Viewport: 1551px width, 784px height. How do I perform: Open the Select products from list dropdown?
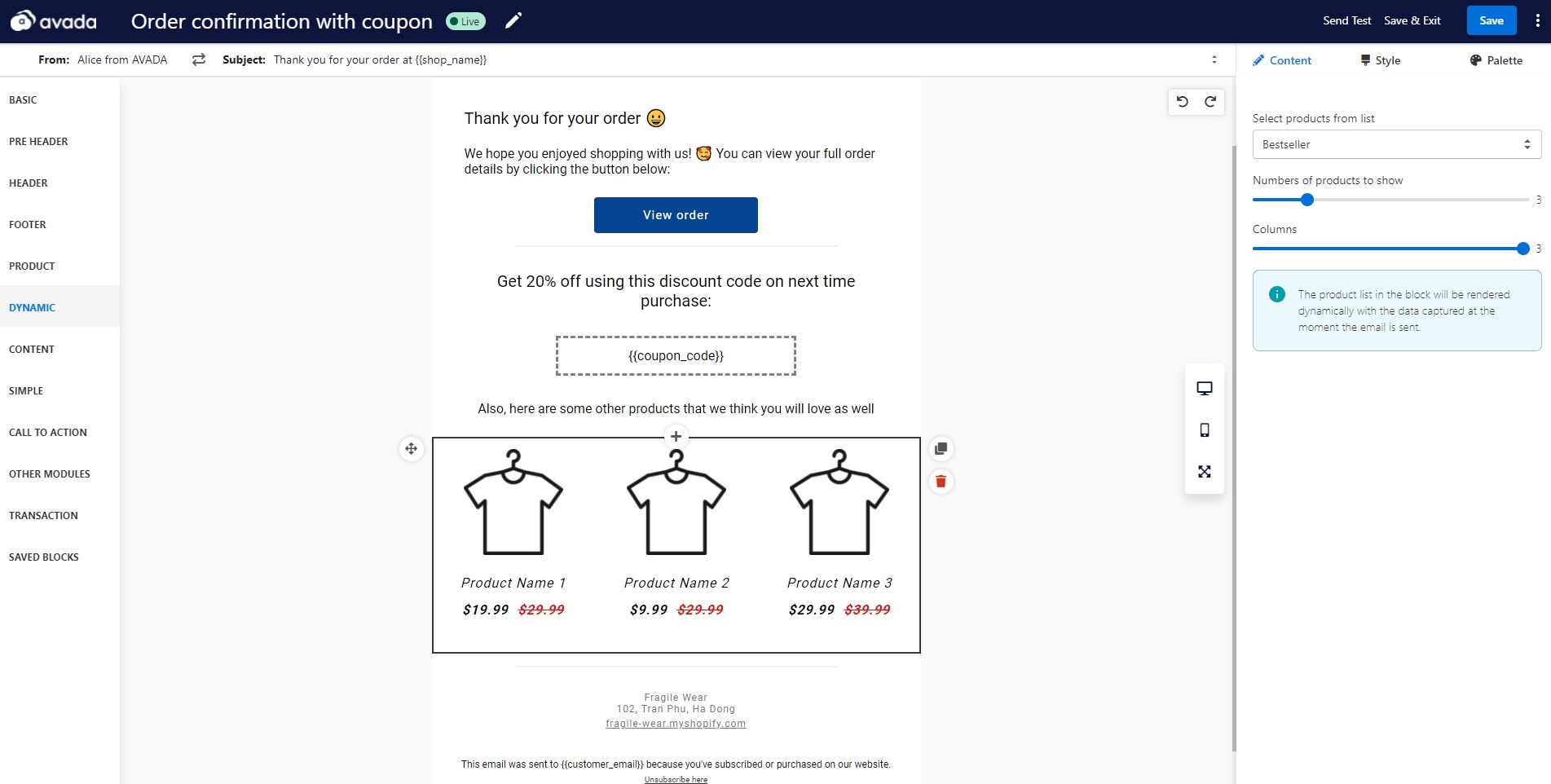pos(1396,144)
